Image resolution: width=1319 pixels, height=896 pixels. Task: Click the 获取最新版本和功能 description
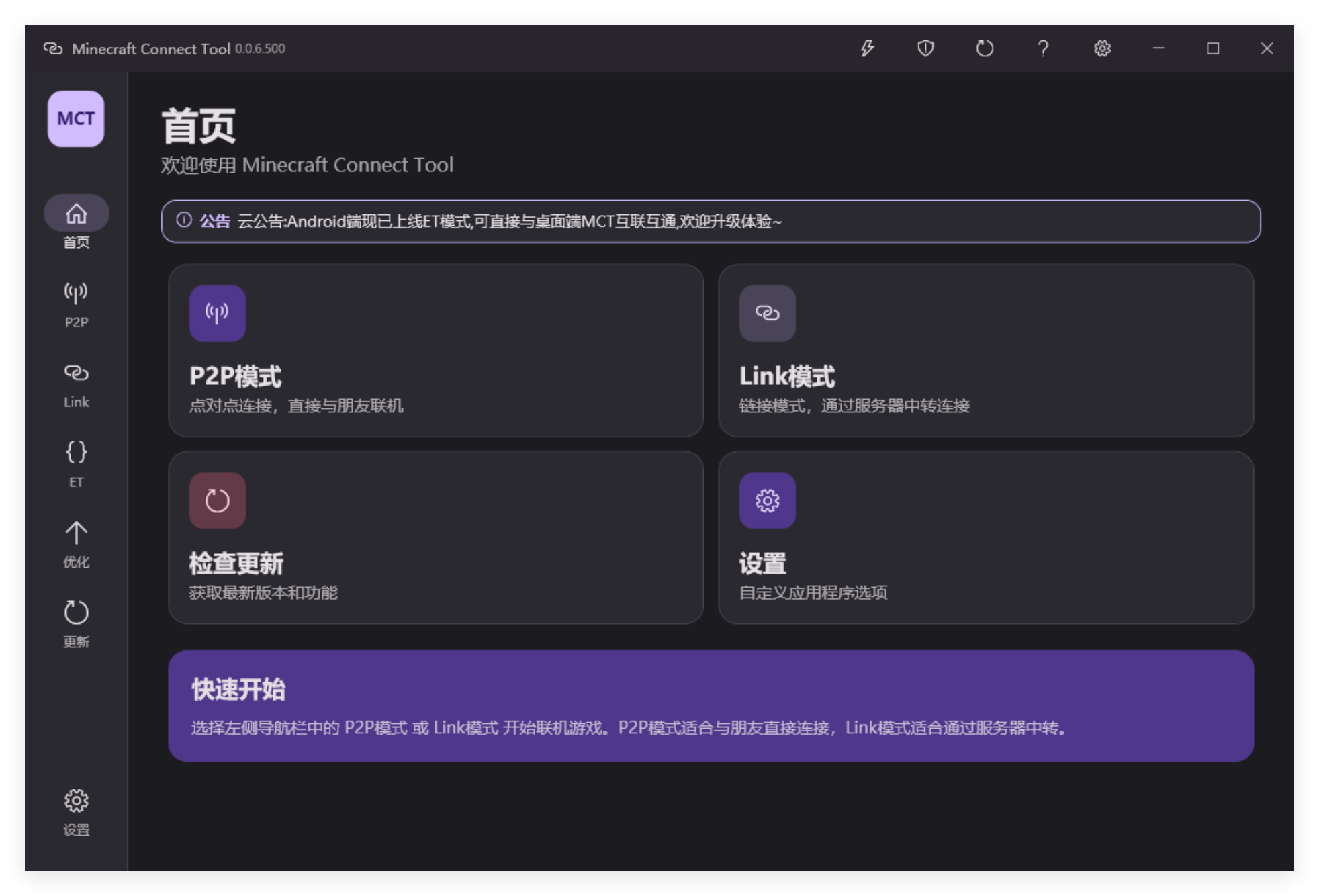point(263,592)
